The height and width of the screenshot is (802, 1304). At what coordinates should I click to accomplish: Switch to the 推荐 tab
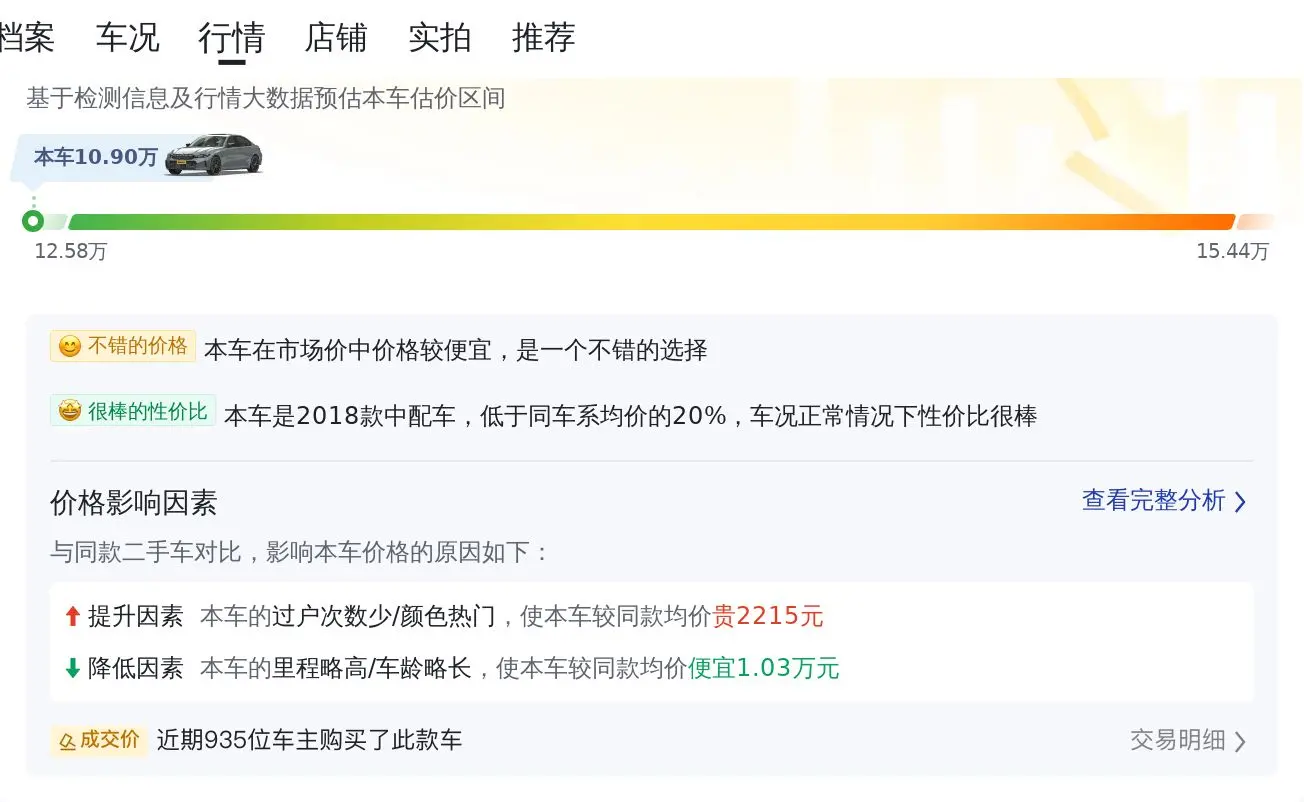[544, 38]
